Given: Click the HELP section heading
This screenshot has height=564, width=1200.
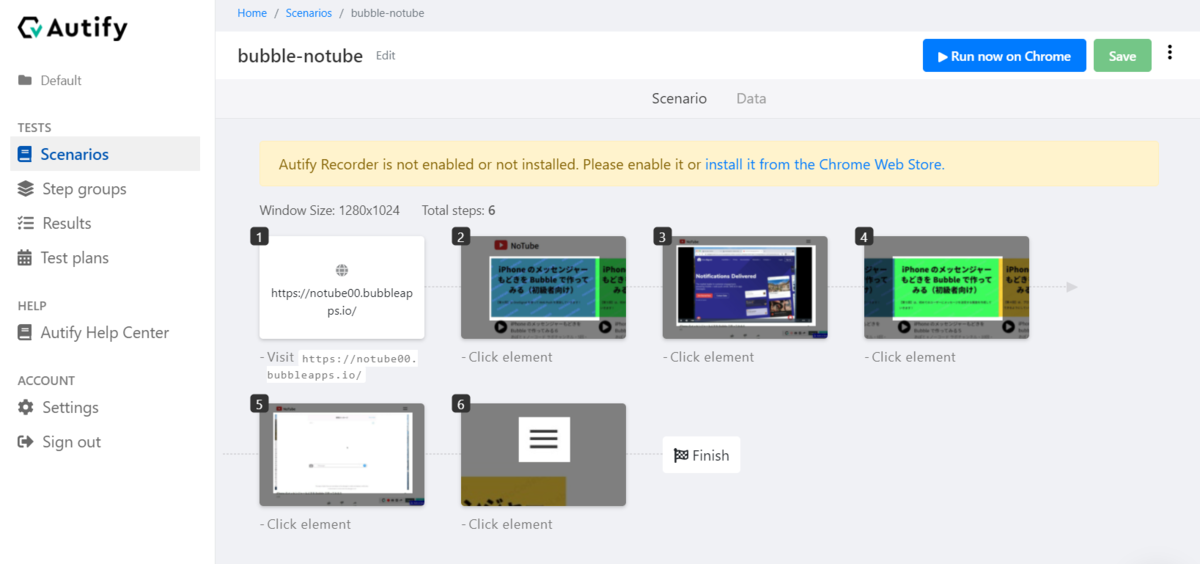Looking at the screenshot, I should (x=32, y=306).
